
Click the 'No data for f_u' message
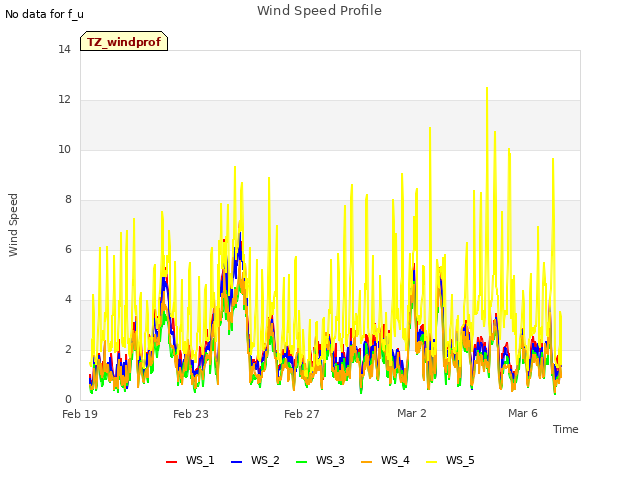(44, 14)
